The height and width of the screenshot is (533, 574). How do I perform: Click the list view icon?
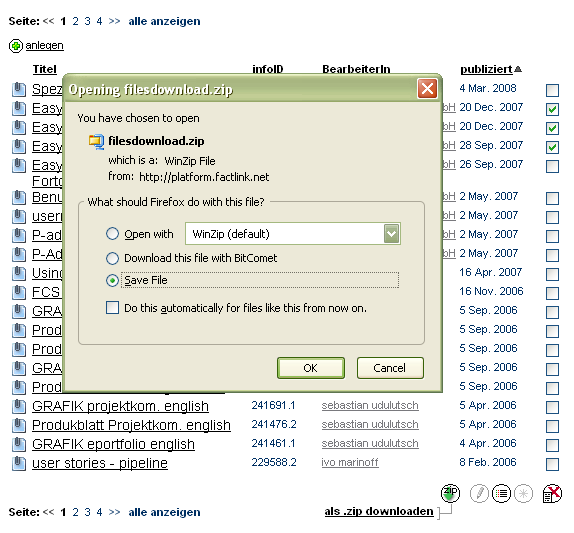pyautogui.click(x=501, y=494)
